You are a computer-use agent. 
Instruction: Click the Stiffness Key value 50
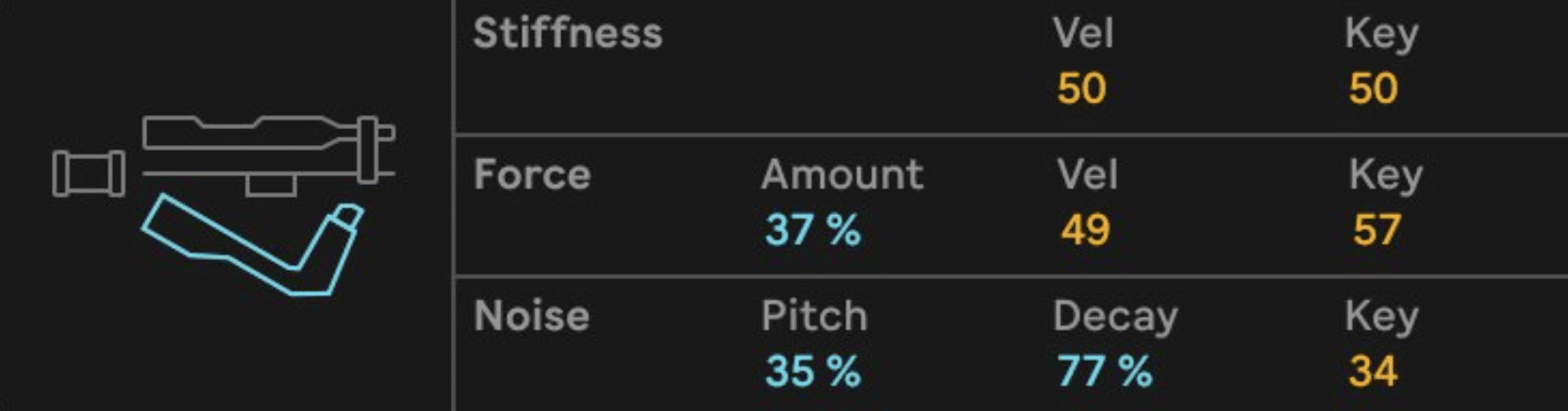[x=1374, y=90]
